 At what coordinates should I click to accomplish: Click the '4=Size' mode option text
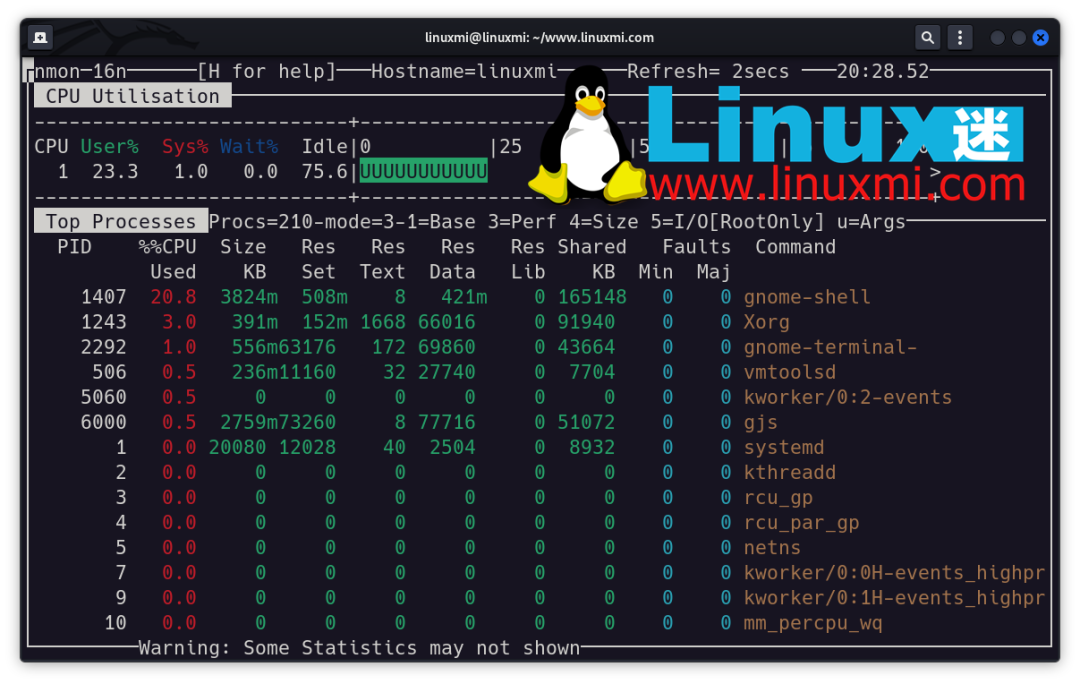[x=603, y=222]
